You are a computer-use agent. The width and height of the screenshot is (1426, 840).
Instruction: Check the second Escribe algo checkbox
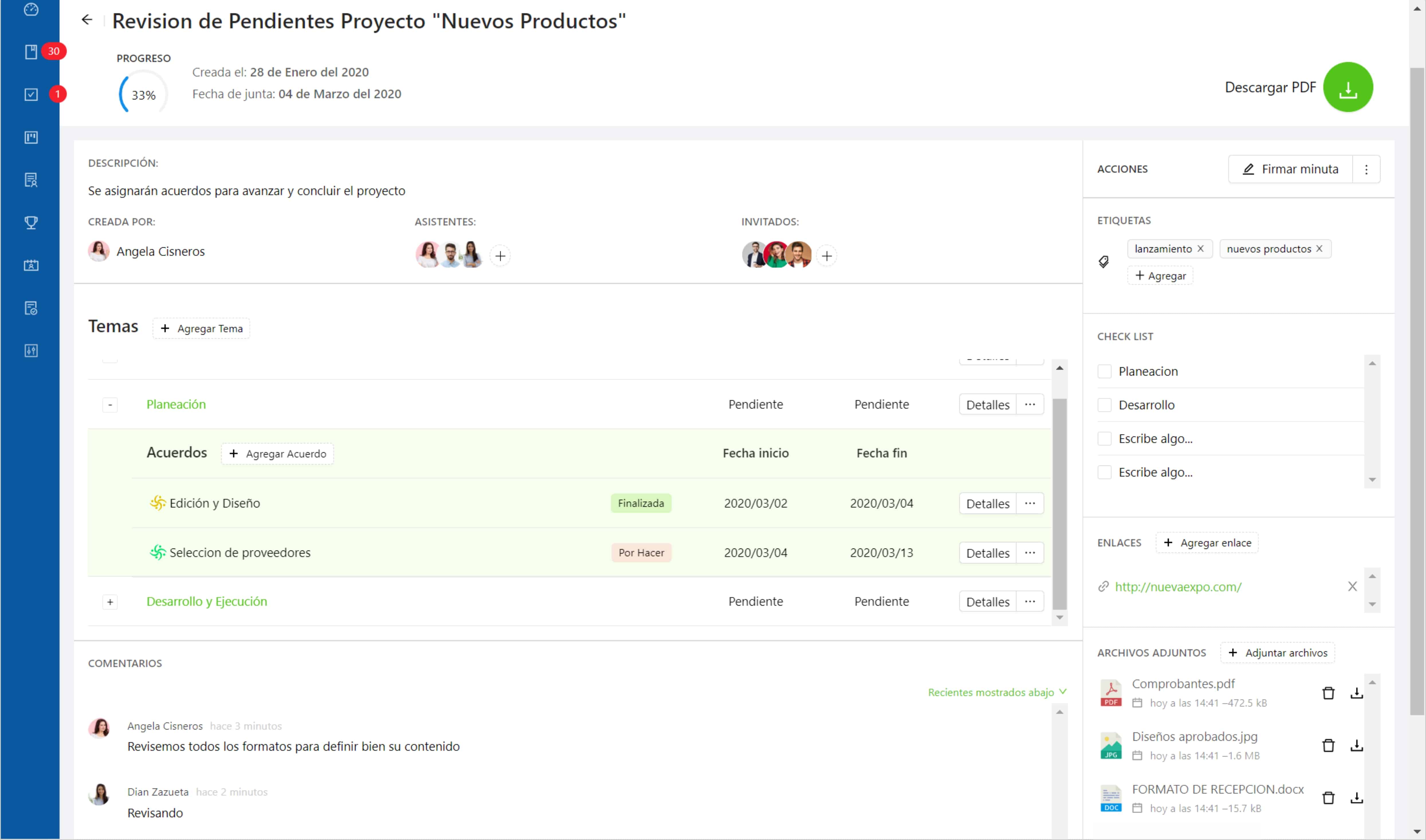1104,472
